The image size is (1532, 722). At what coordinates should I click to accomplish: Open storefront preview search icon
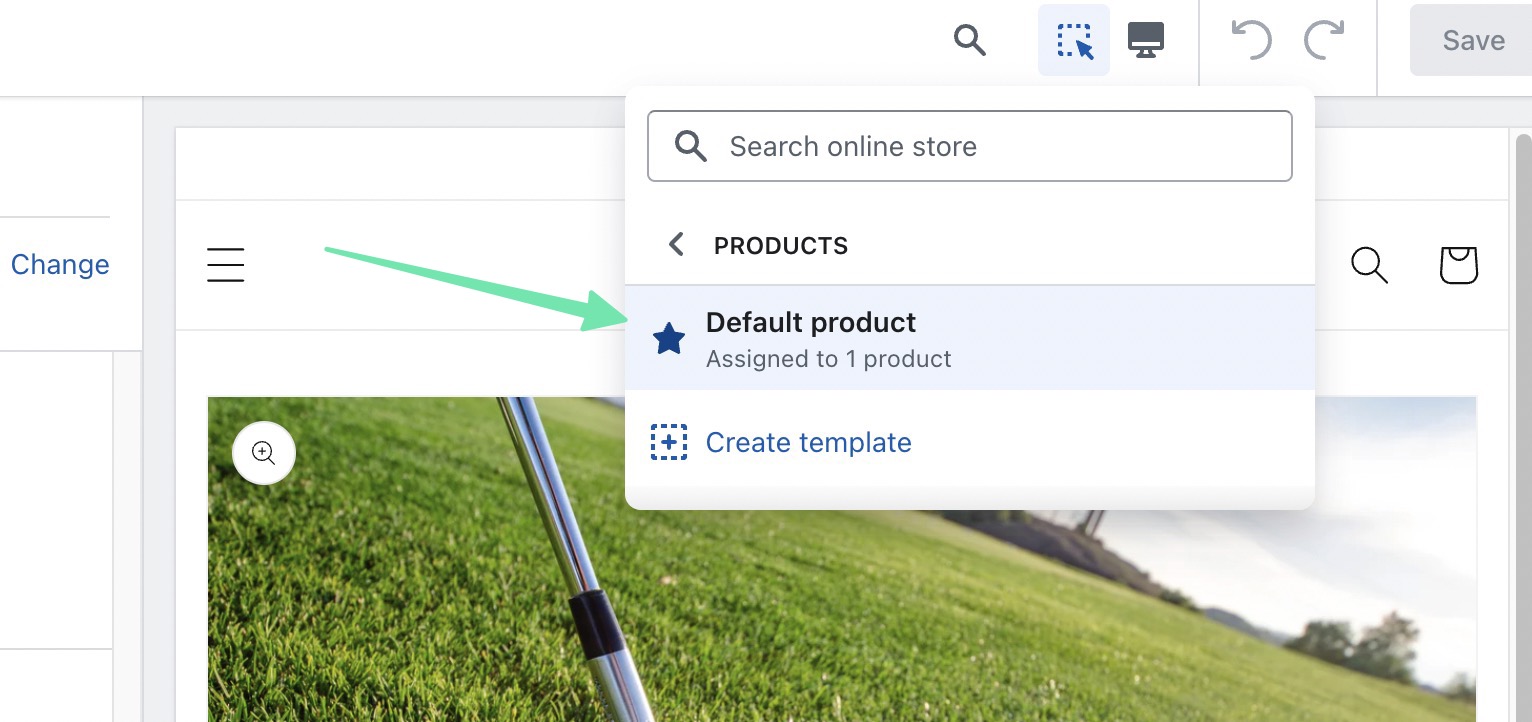(1369, 265)
